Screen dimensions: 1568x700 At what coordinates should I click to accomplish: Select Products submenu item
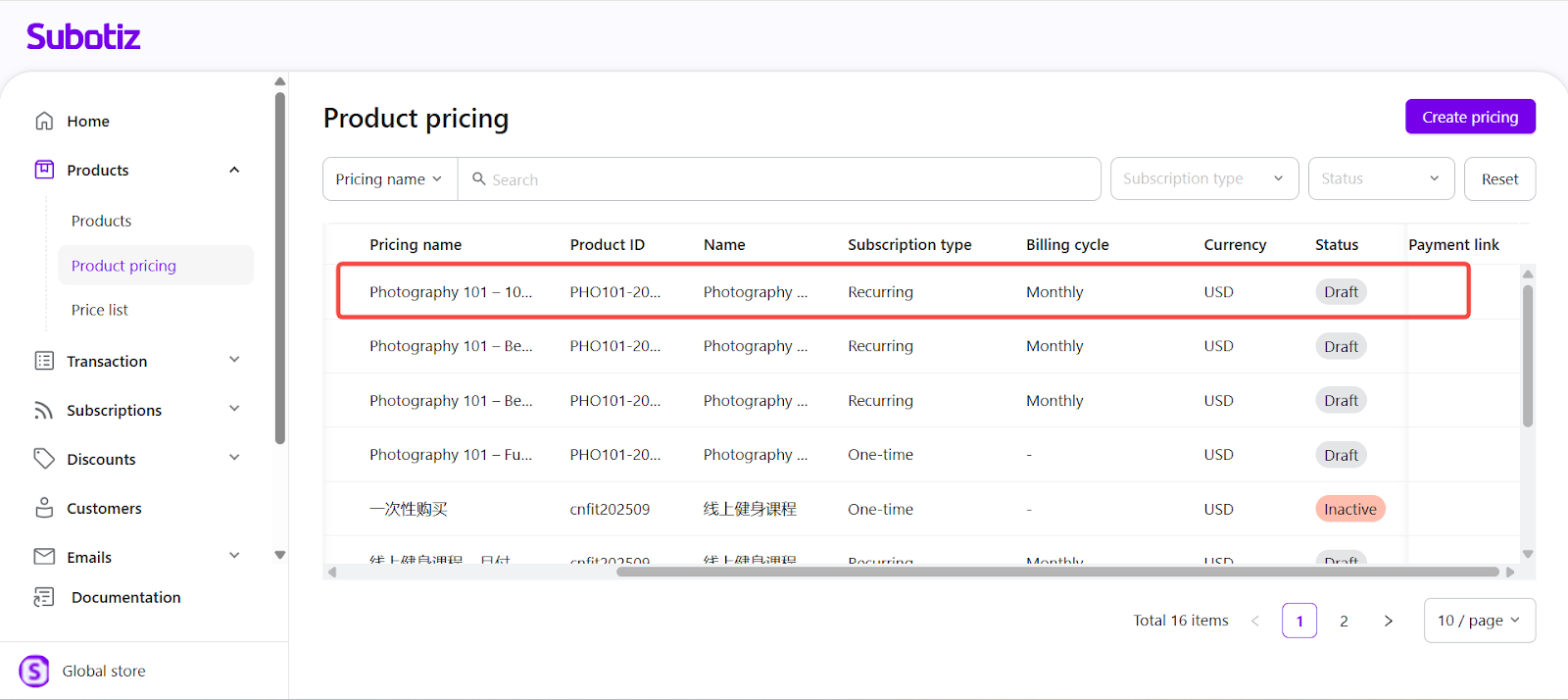(101, 221)
